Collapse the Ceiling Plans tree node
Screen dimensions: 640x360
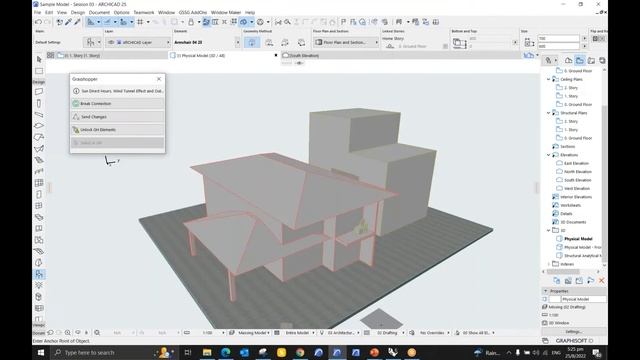[549, 79]
